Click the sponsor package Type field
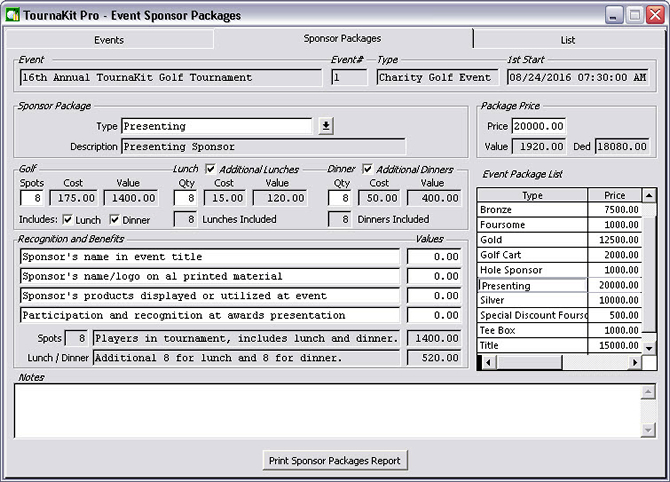 (x=217, y=126)
